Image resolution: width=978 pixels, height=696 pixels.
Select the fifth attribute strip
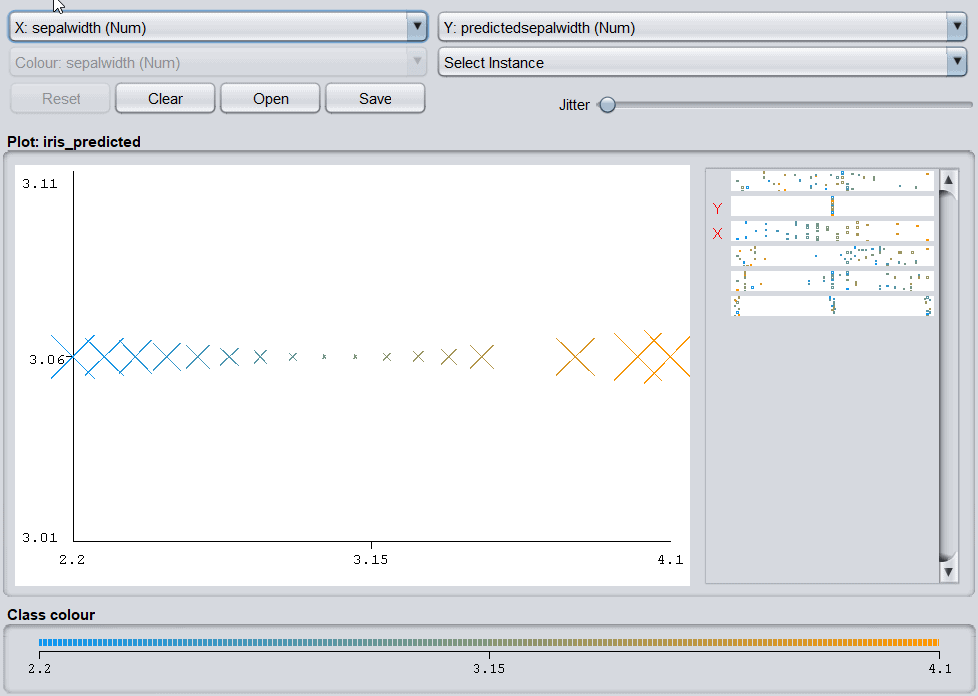point(832,281)
